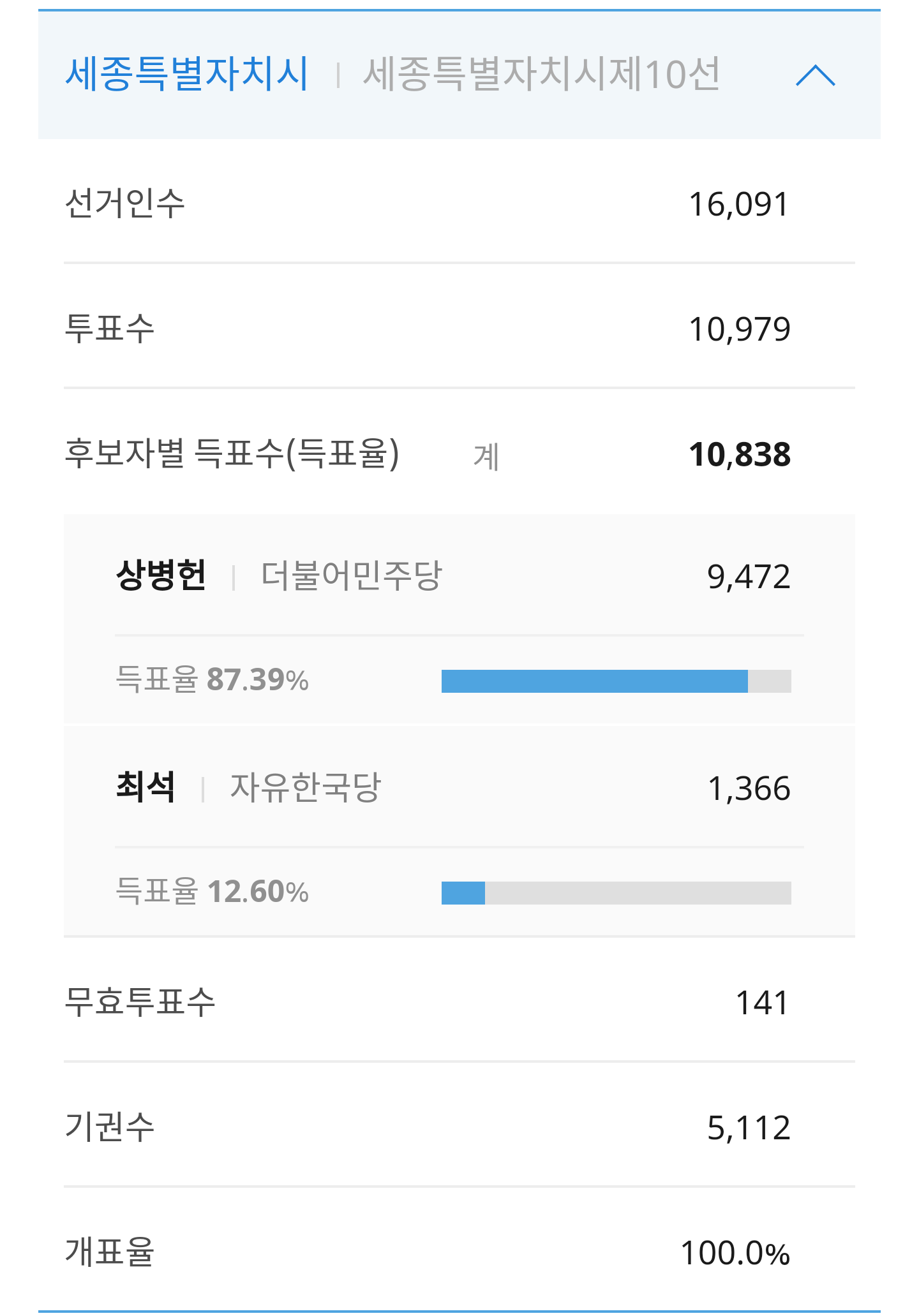Click the 자유한국당 party label

click(x=305, y=788)
